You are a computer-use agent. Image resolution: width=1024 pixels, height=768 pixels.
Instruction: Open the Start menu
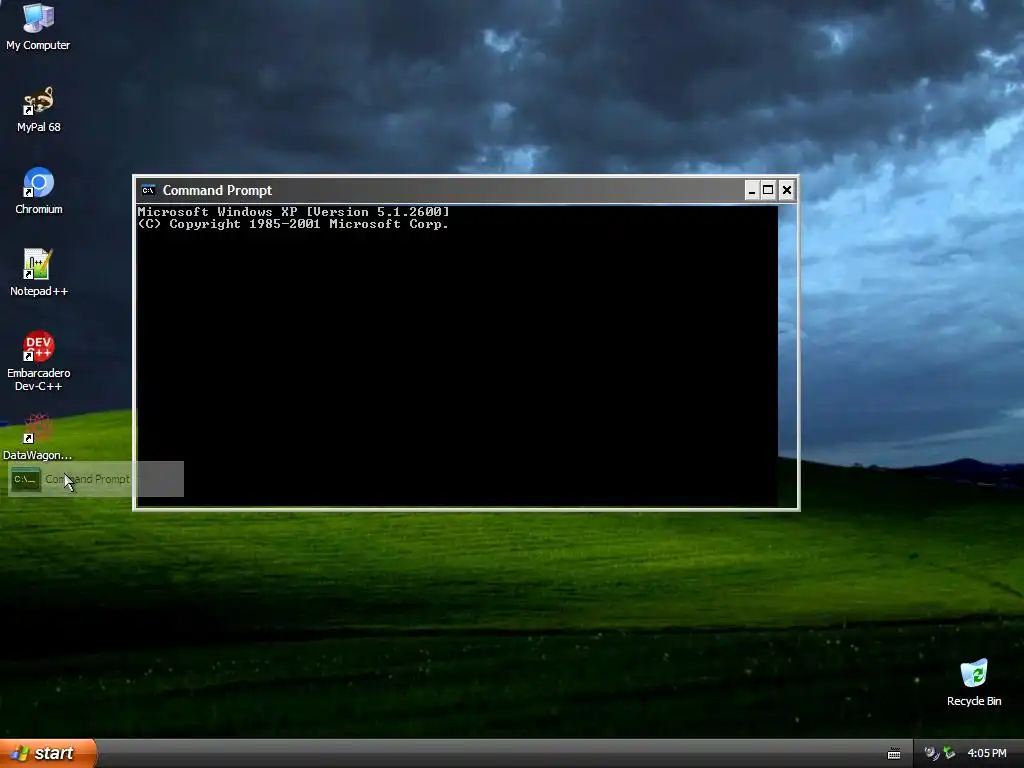[x=48, y=753]
